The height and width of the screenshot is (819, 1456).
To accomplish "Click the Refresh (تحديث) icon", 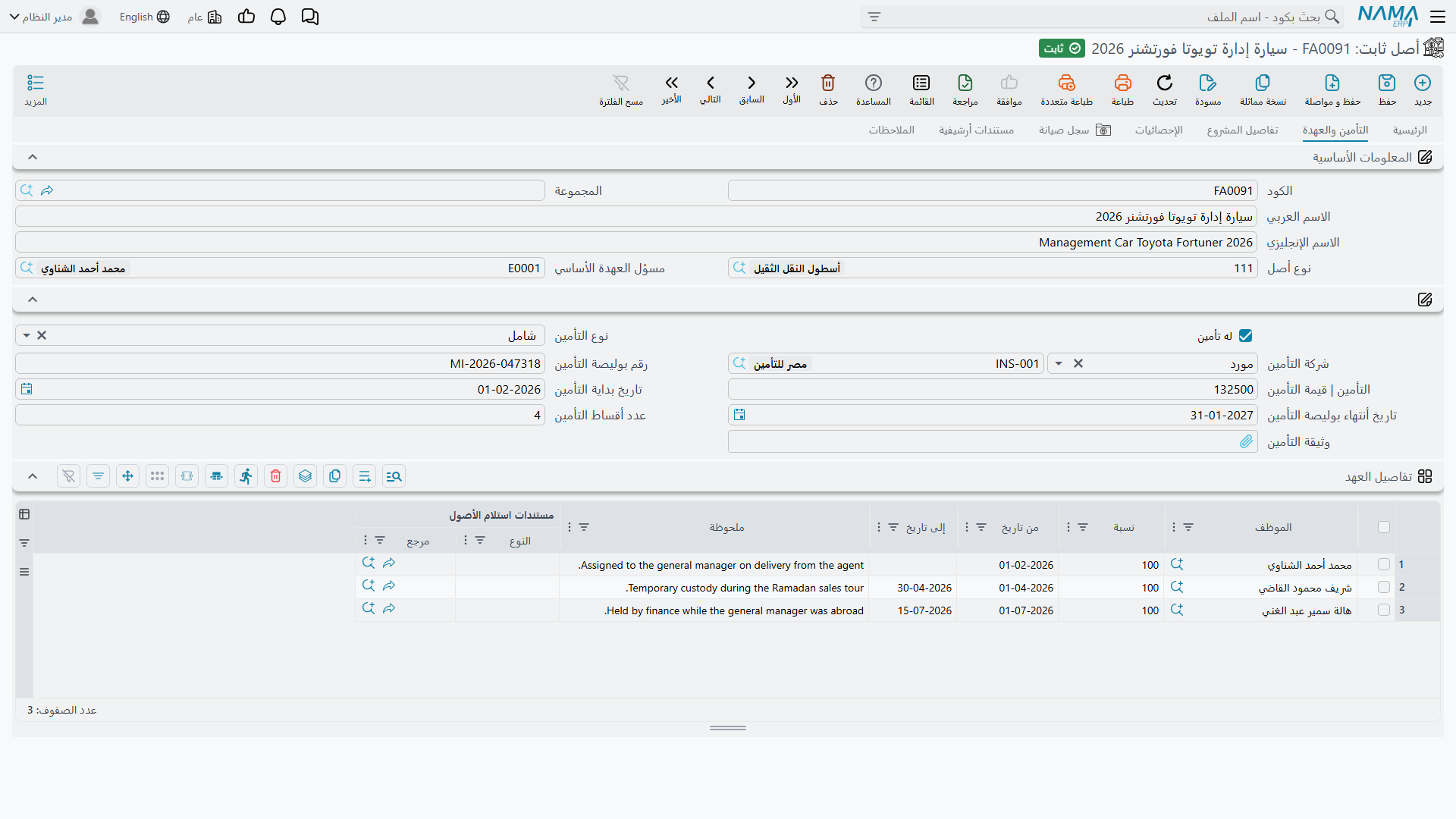I will pyautogui.click(x=1165, y=83).
